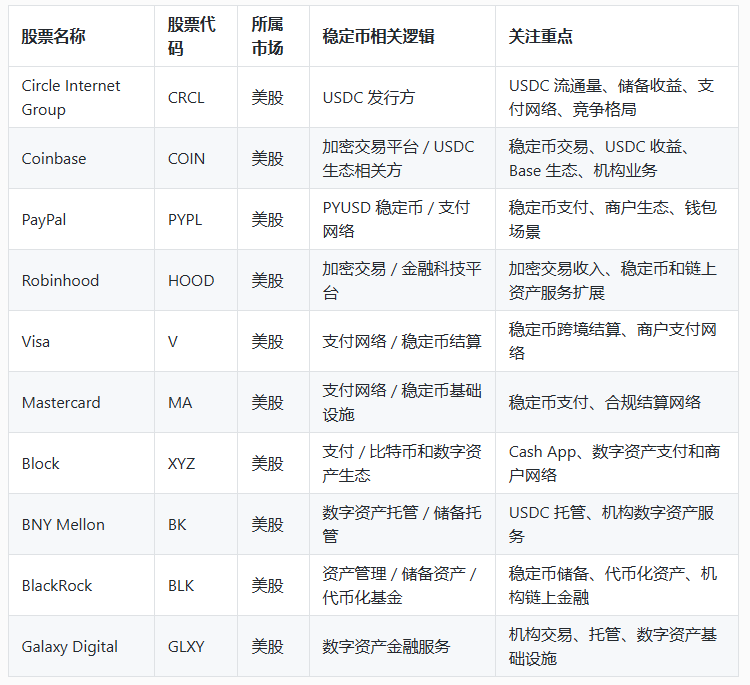Click the BlackRock name cell
Viewport: 750px width, 685px height.
(x=81, y=585)
